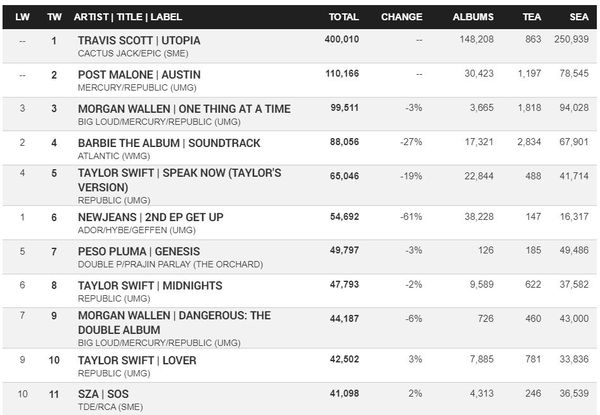Viewport: 600px width, 415px height.
Task: Open Barbie The Album Soundtrack row
Action: pos(169,143)
